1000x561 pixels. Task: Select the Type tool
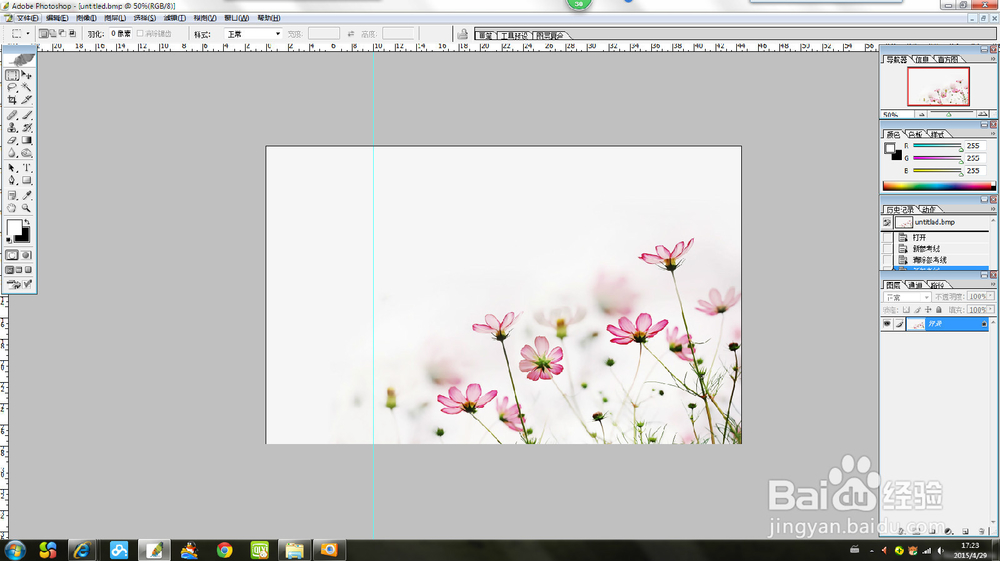tap(27, 168)
